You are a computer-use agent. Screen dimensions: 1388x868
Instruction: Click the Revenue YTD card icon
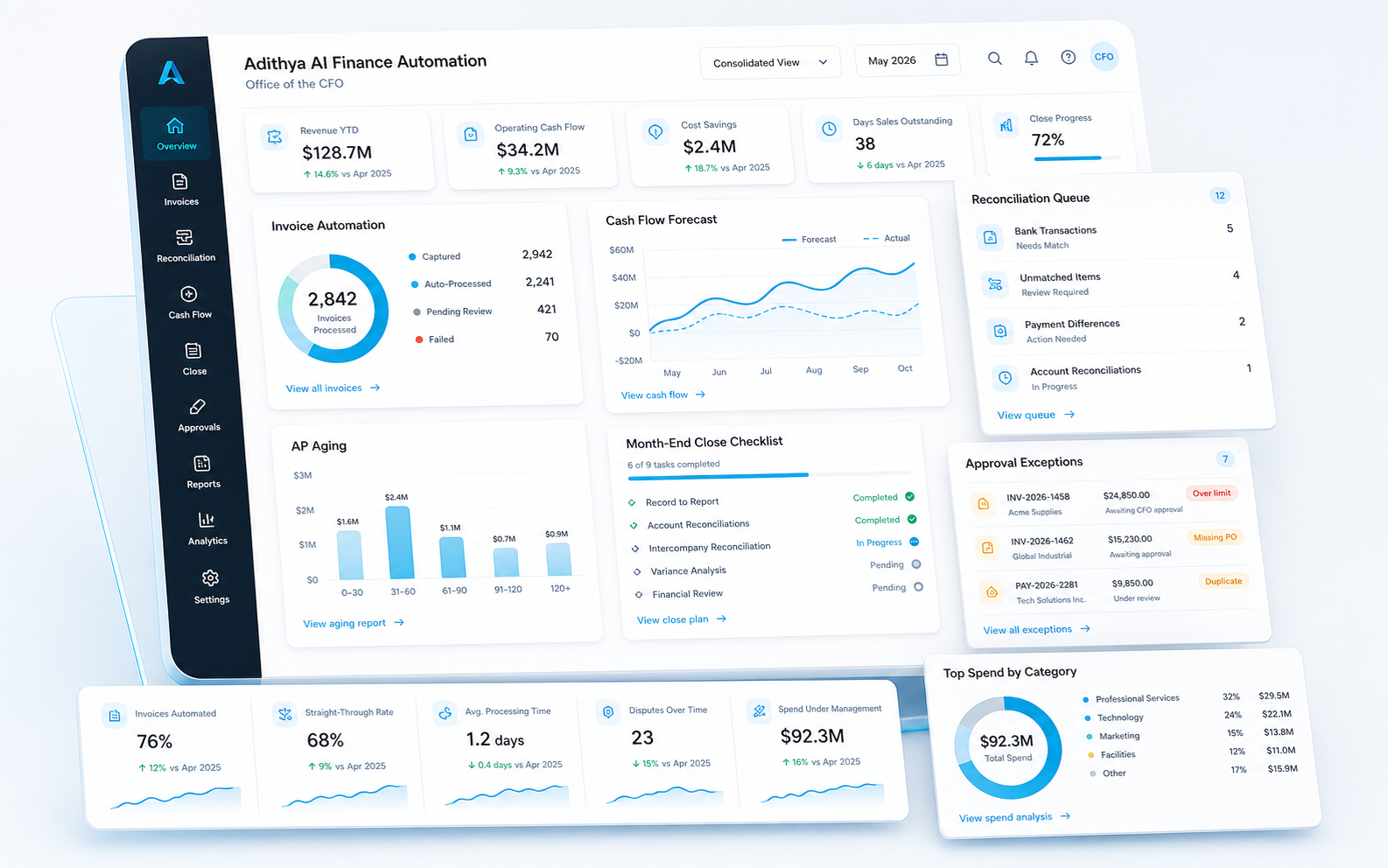coord(275,136)
